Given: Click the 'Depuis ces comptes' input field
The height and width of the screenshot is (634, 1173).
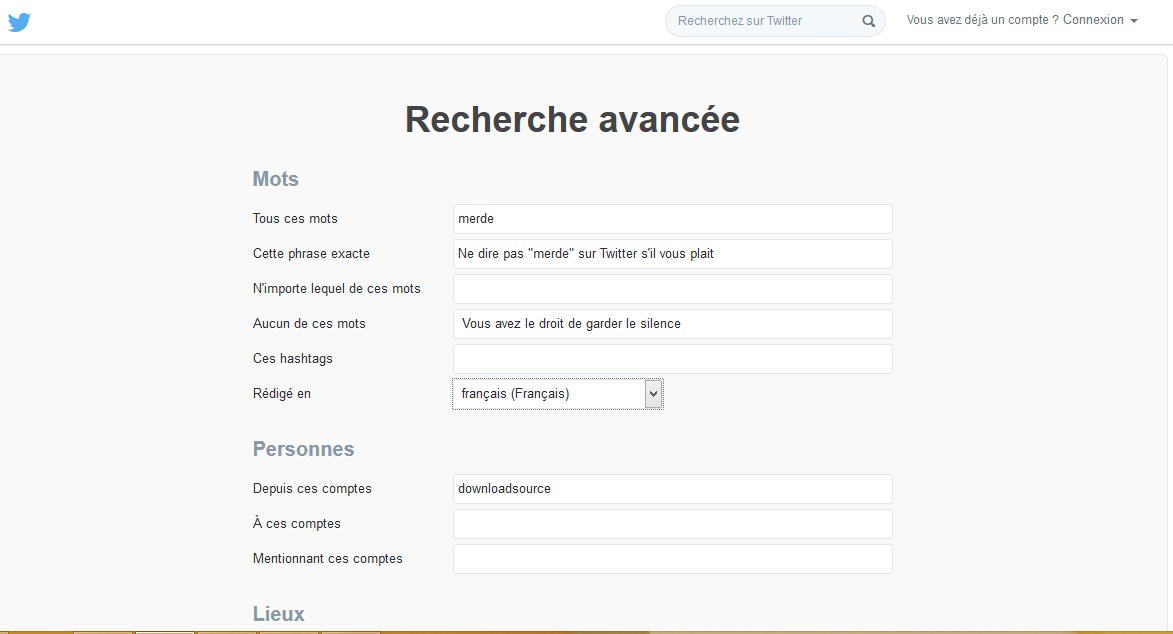Looking at the screenshot, I should pos(673,489).
